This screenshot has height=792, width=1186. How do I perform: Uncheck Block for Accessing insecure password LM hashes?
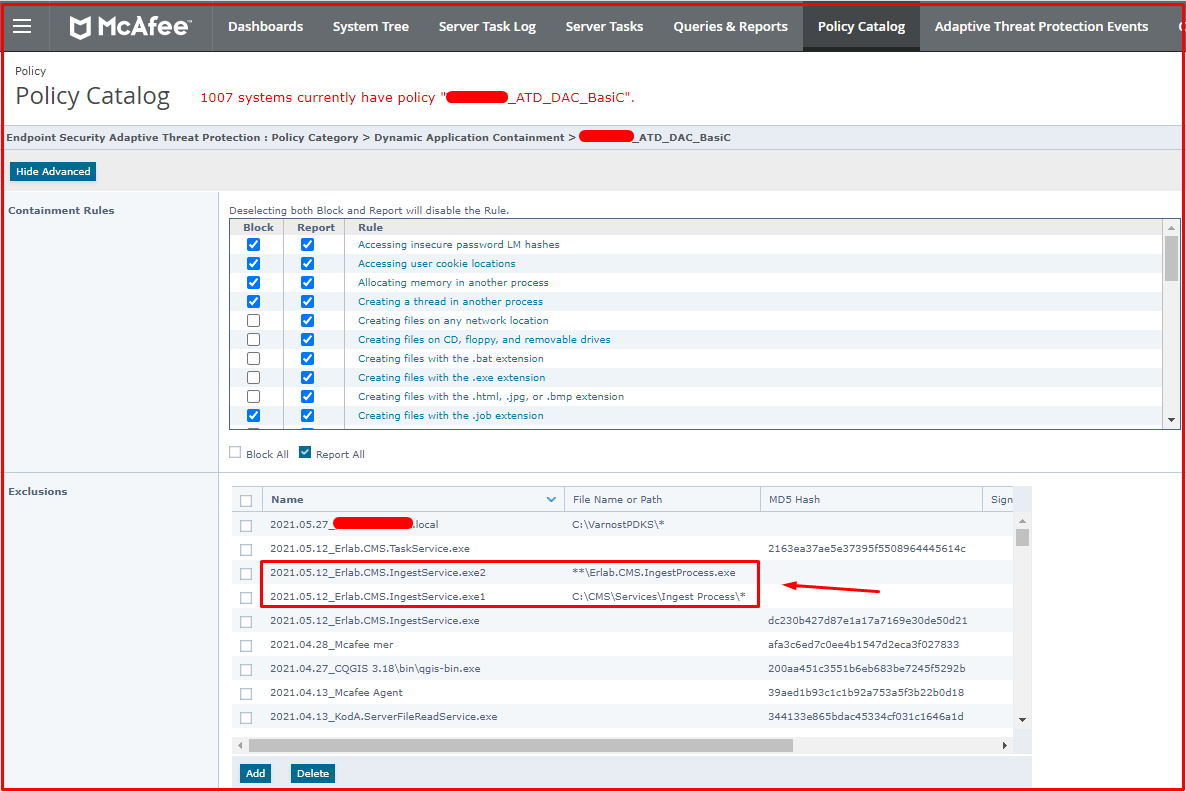(253, 244)
